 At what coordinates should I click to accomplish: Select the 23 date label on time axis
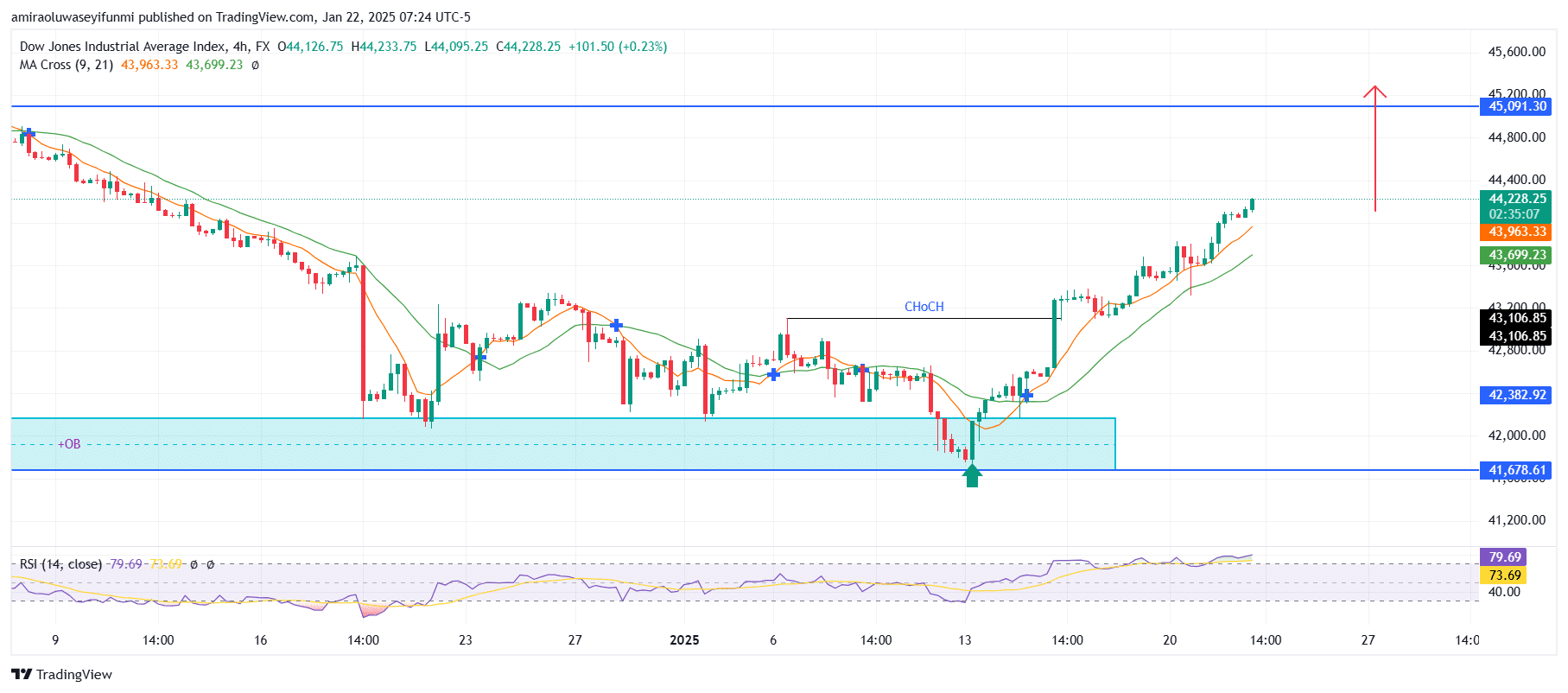click(x=466, y=640)
